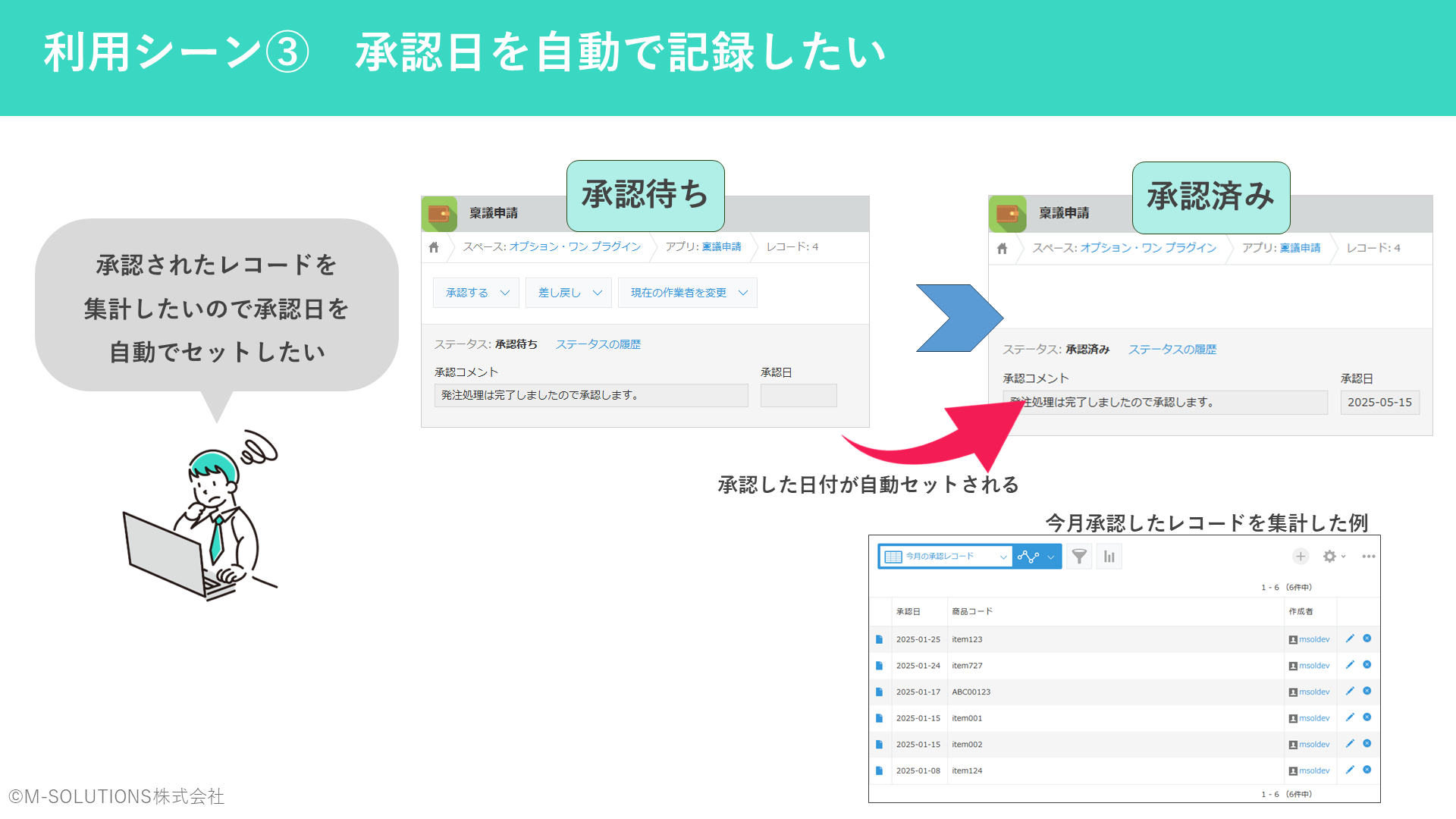Click the delete circle icon for item727 row
The width and height of the screenshot is (1456, 819).
[1367, 665]
